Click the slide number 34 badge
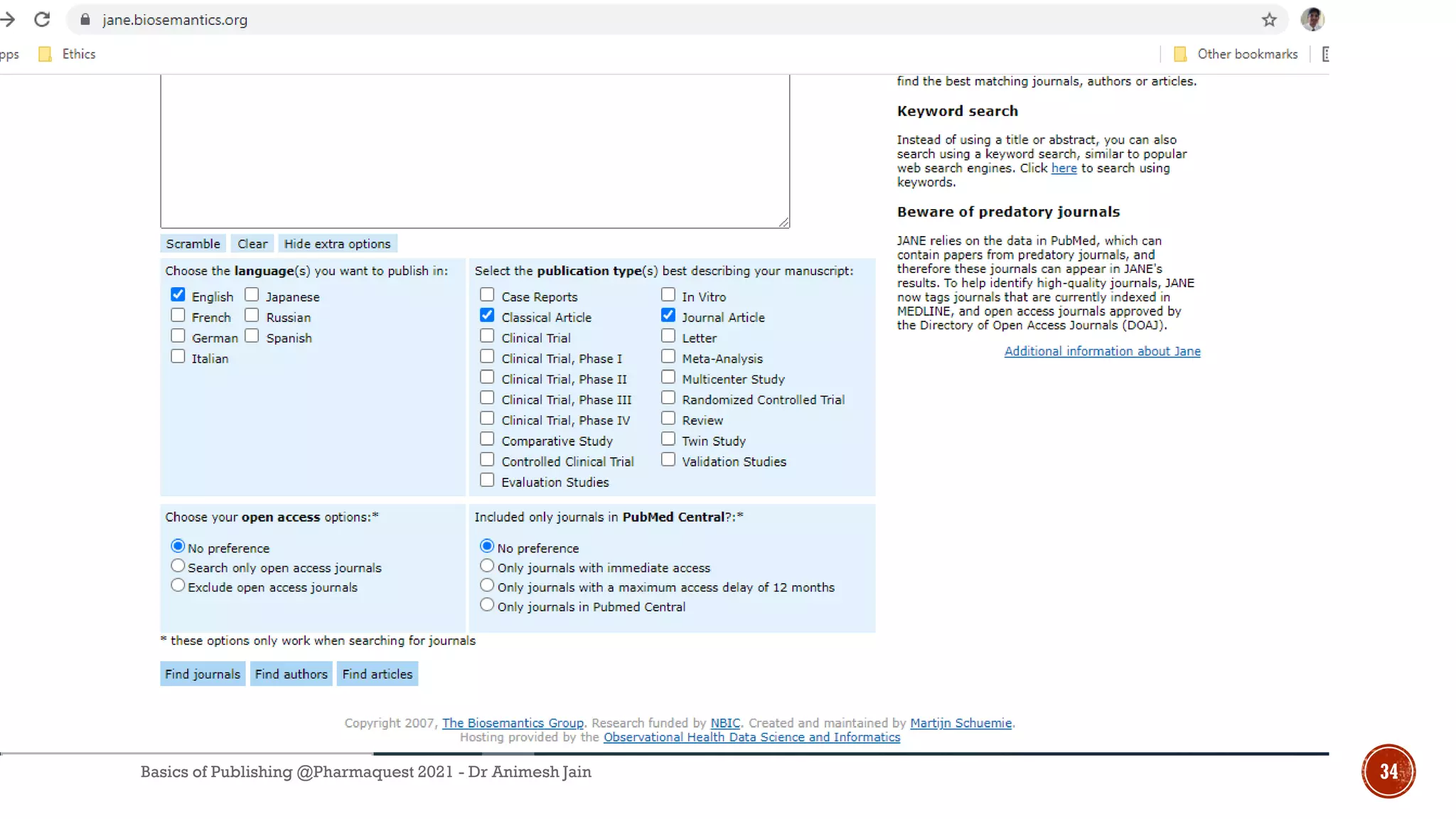The image size is (1456, 819). tap(1388, 771)
